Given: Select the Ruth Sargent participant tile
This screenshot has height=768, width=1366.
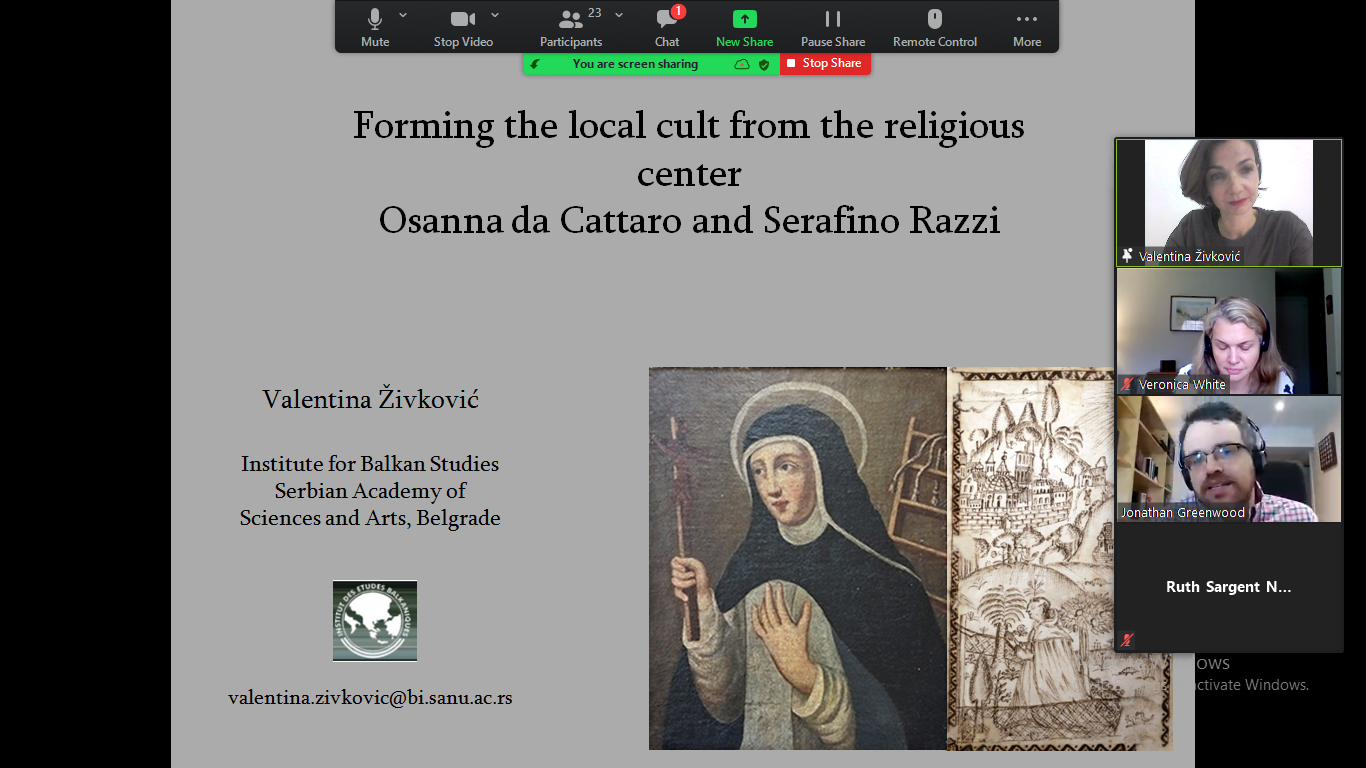Looking at the screenshot, I should 1228,588.
